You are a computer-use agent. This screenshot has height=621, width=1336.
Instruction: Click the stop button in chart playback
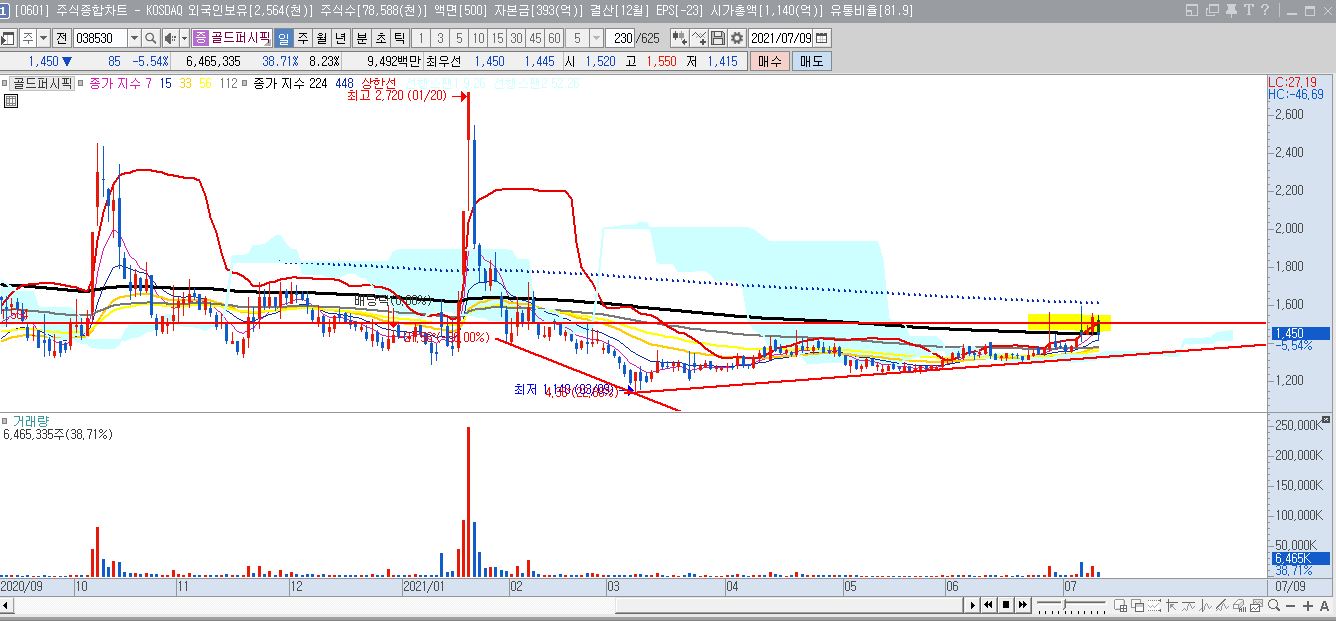(x=1006, y=605)
